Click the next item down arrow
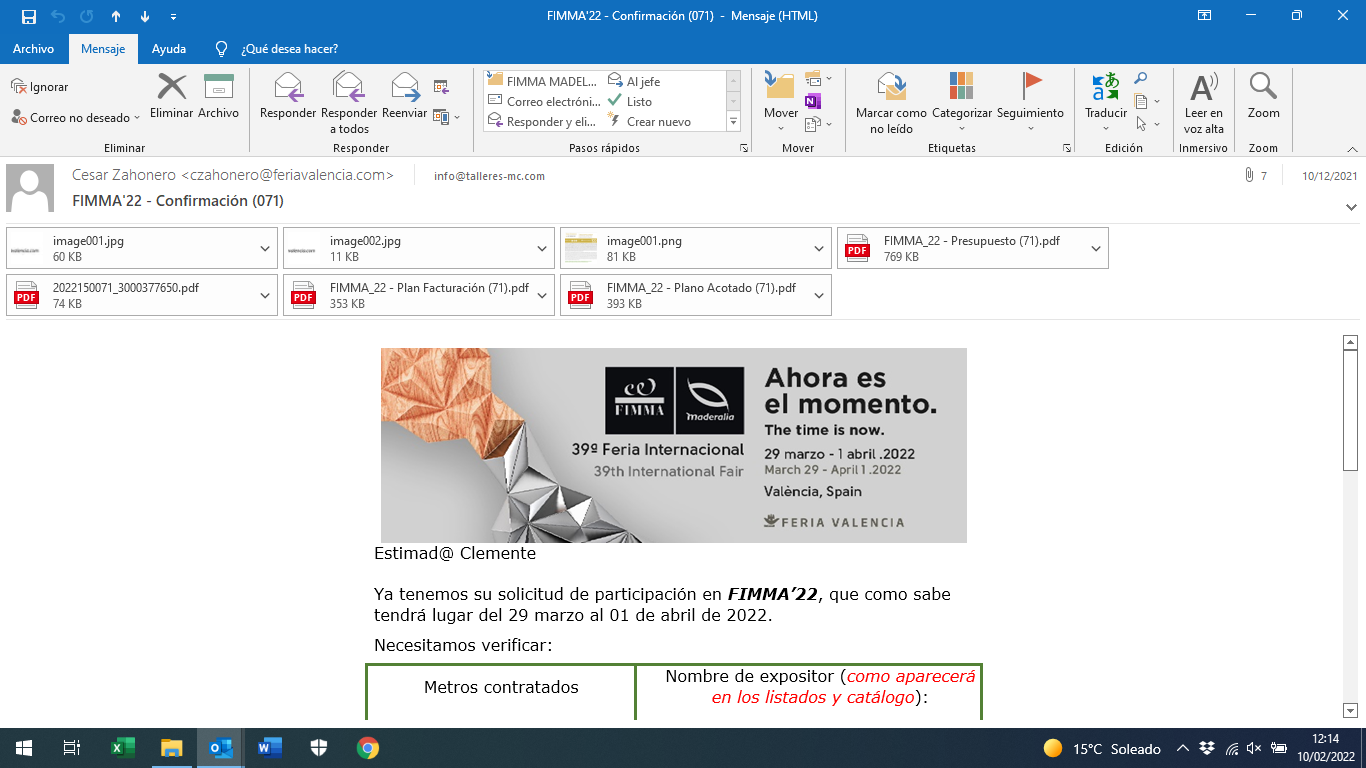 point(145,16)
